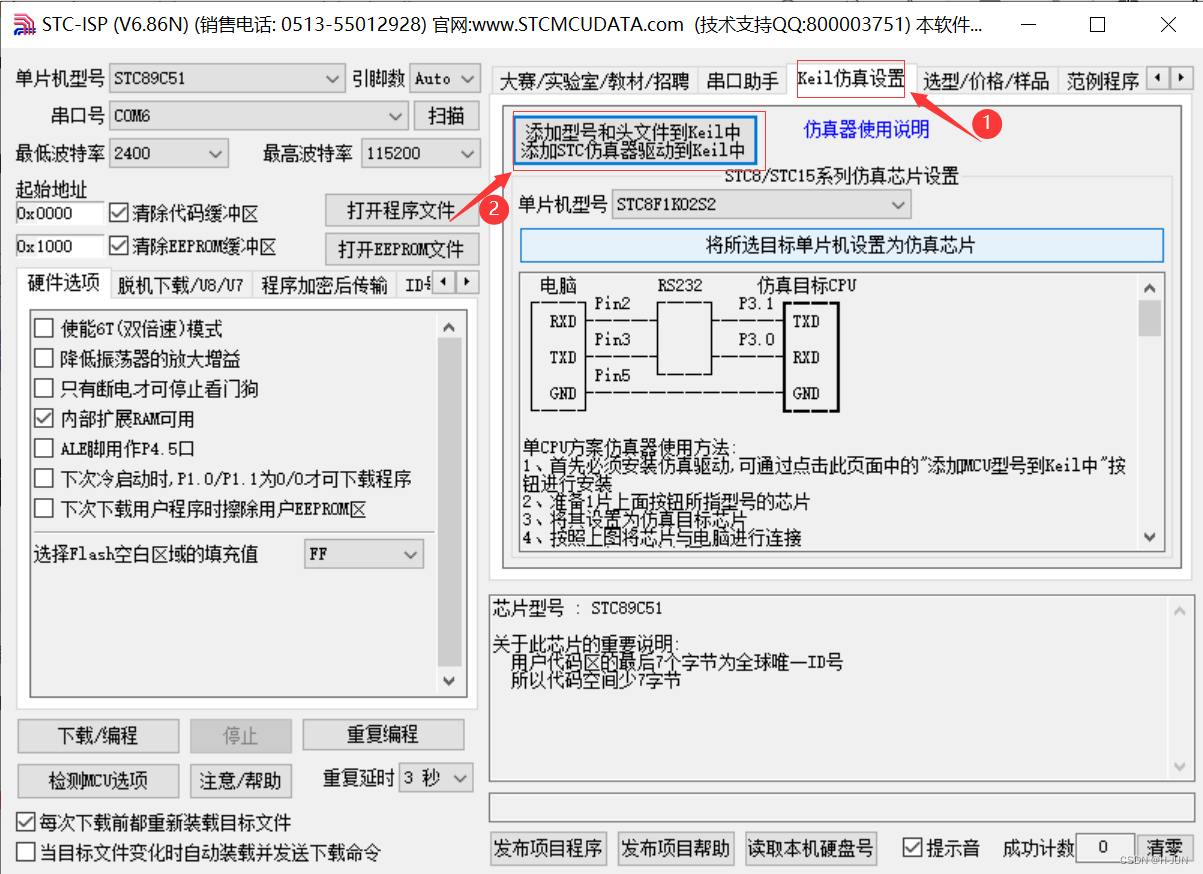Click add model and header files to Keil button
Viewport: 1203px width, 874px height.
click(634, 141)
